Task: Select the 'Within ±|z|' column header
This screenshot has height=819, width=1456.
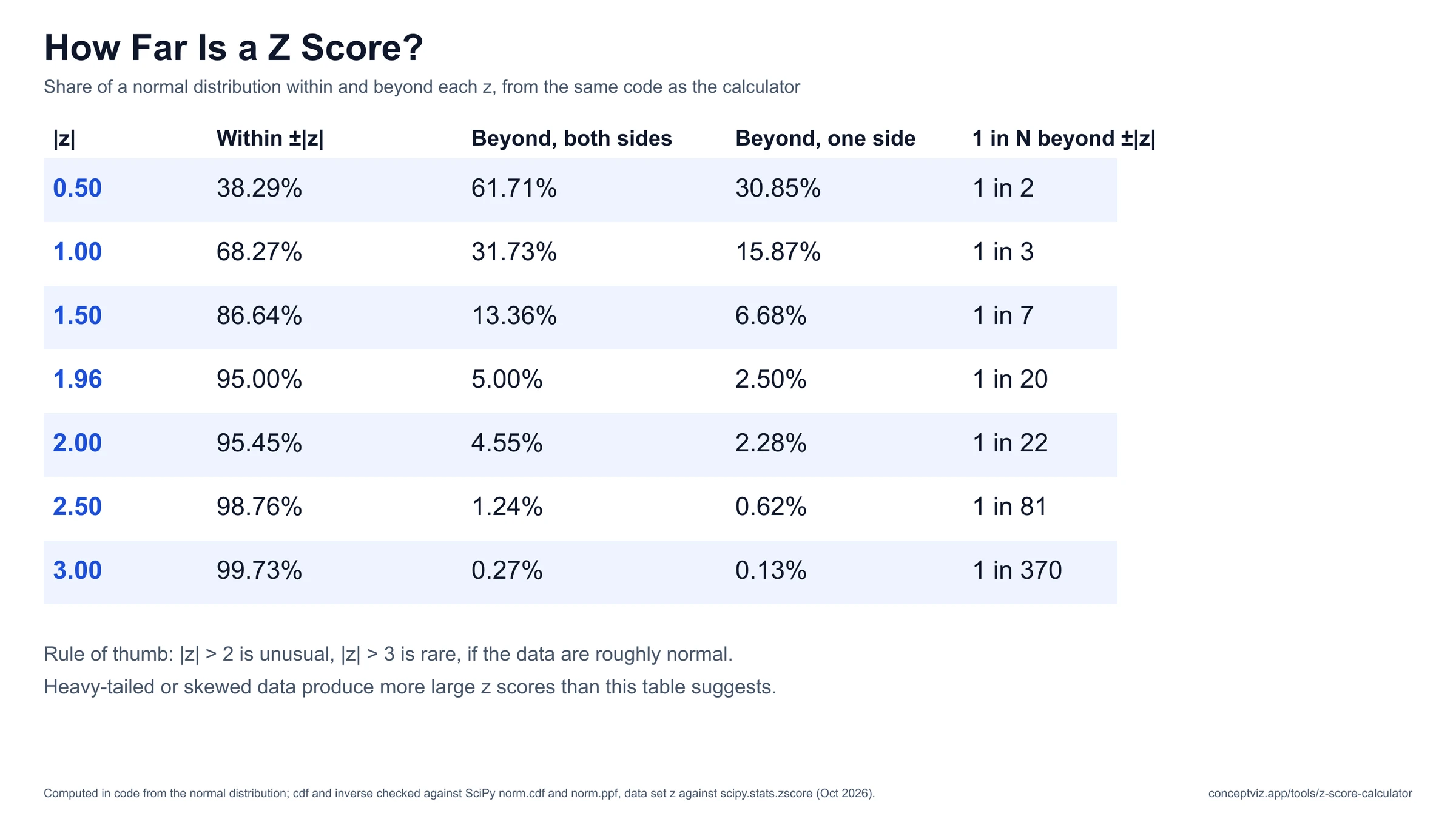Action: 270,138
